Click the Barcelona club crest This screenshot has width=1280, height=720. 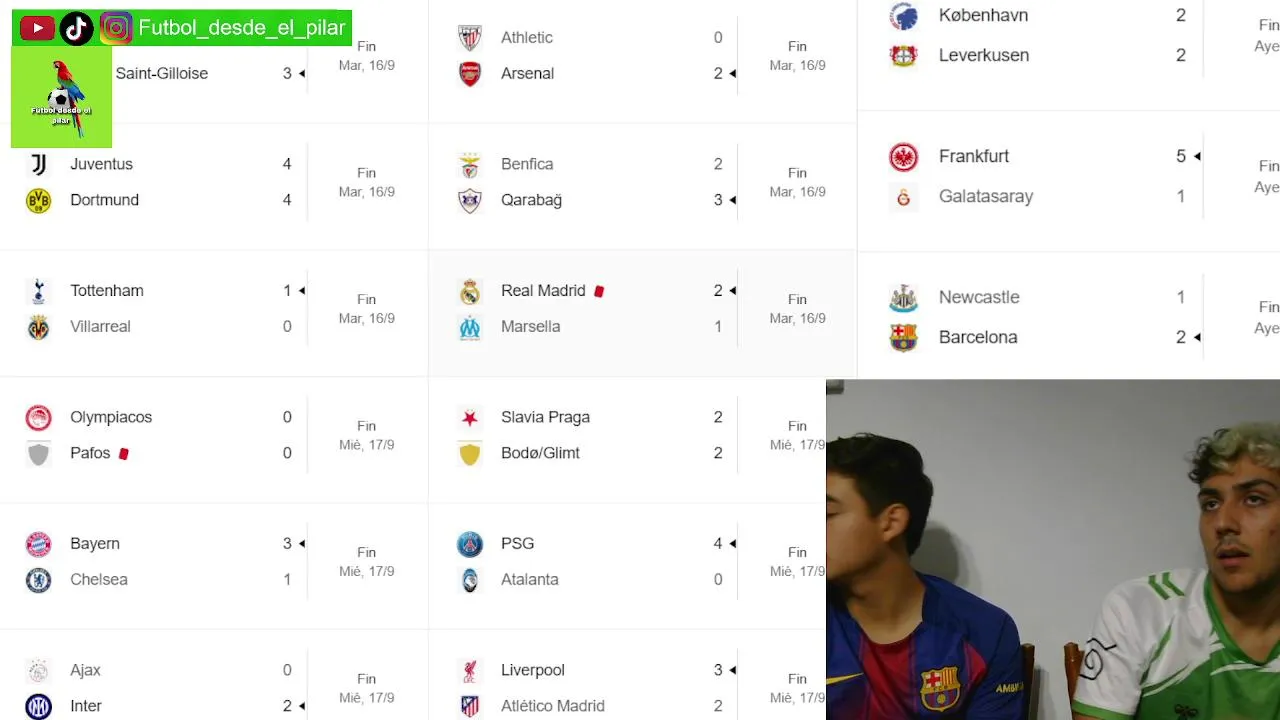(903, 337)
